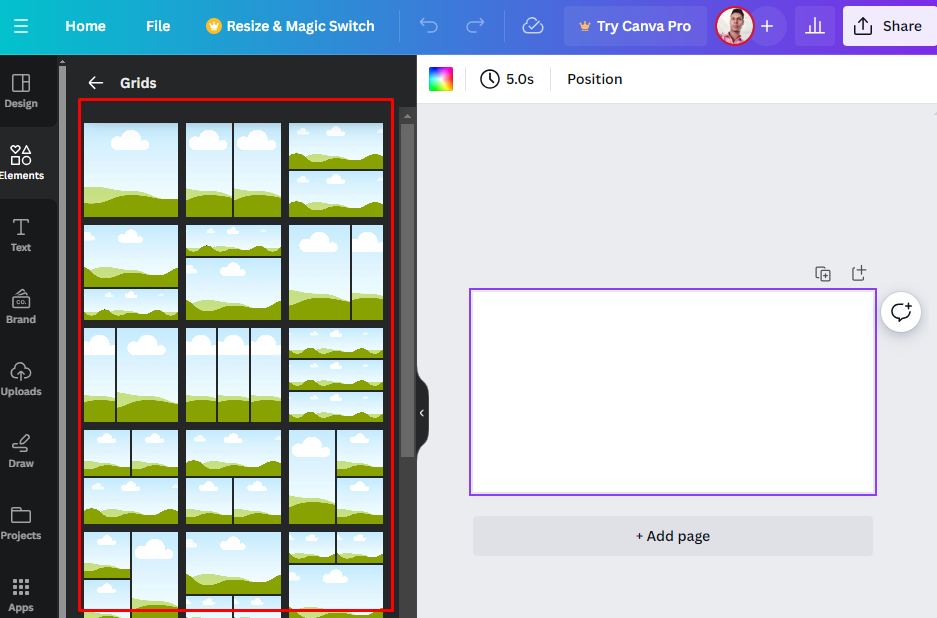The height and width of the screenshot is (618, 937).
Task: Select the first grid layout thumbnail
Action: (x=130, y=168)
